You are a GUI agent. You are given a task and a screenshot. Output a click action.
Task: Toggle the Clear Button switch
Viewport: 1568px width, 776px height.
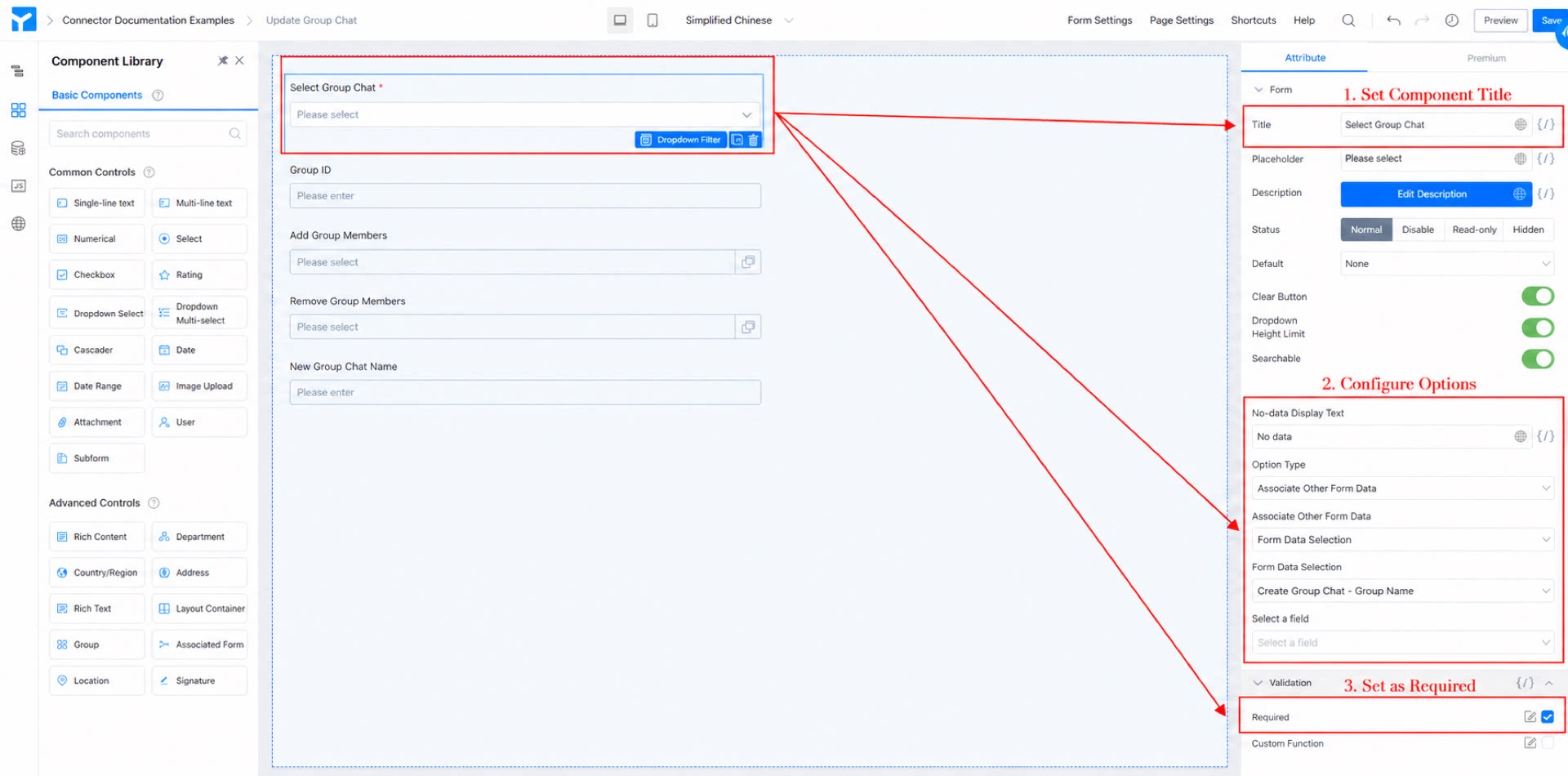(x=1537, y=296)
